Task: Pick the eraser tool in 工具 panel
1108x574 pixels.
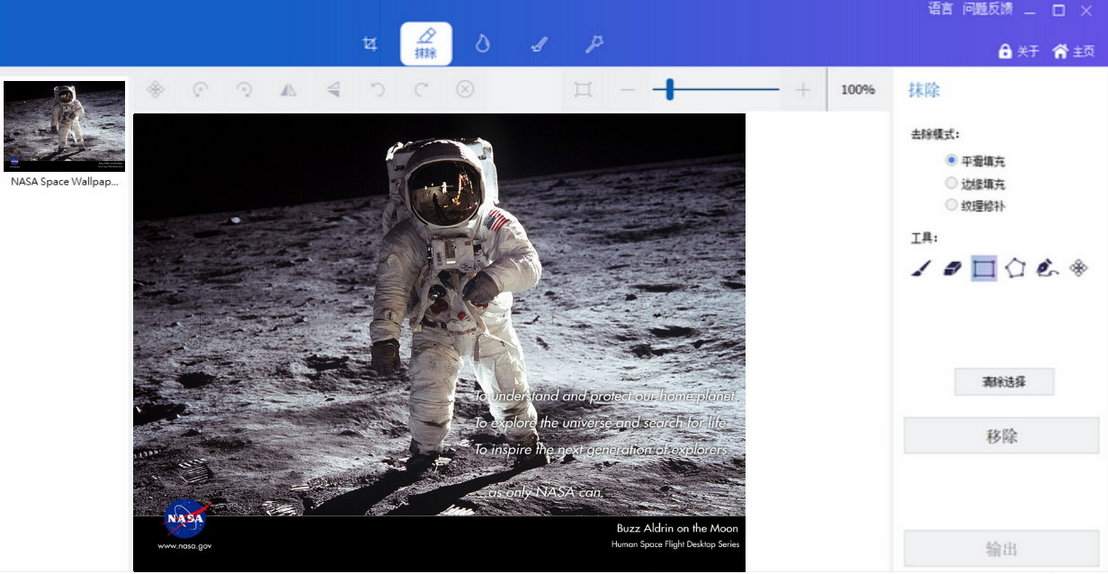Action: click(953, 269)
